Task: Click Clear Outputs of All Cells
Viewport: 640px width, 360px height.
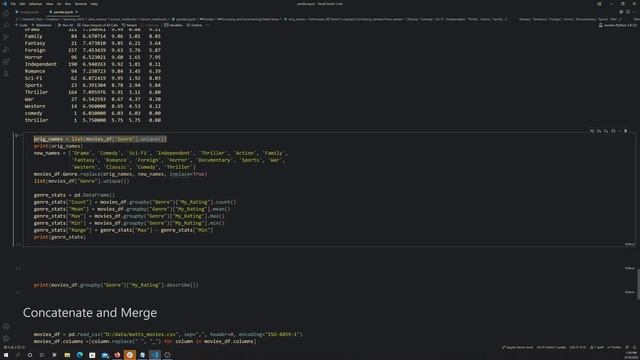Action: [x=98, y=25]
